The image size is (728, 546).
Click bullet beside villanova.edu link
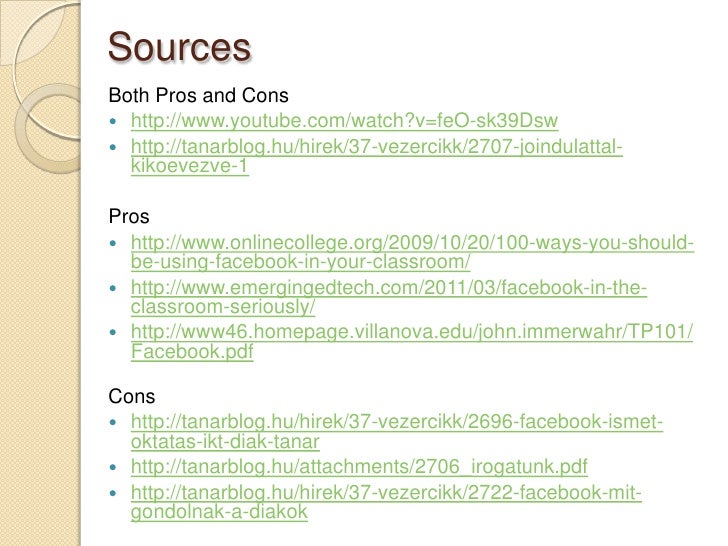(113, 332)
